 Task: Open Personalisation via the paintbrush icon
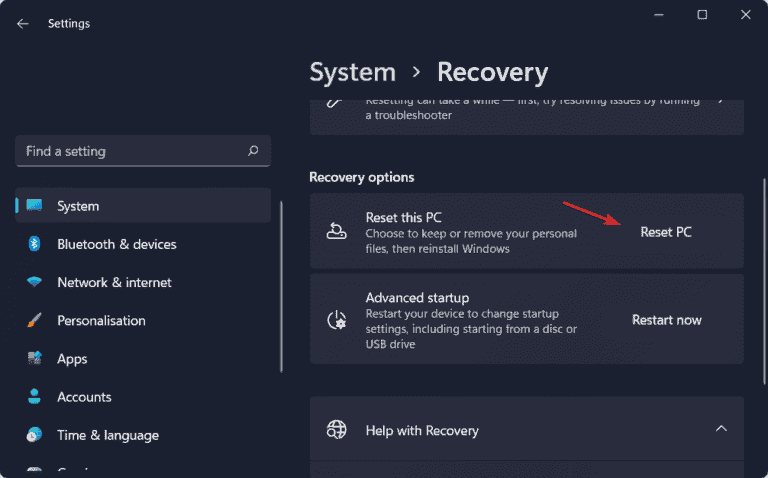coord(35,321)
